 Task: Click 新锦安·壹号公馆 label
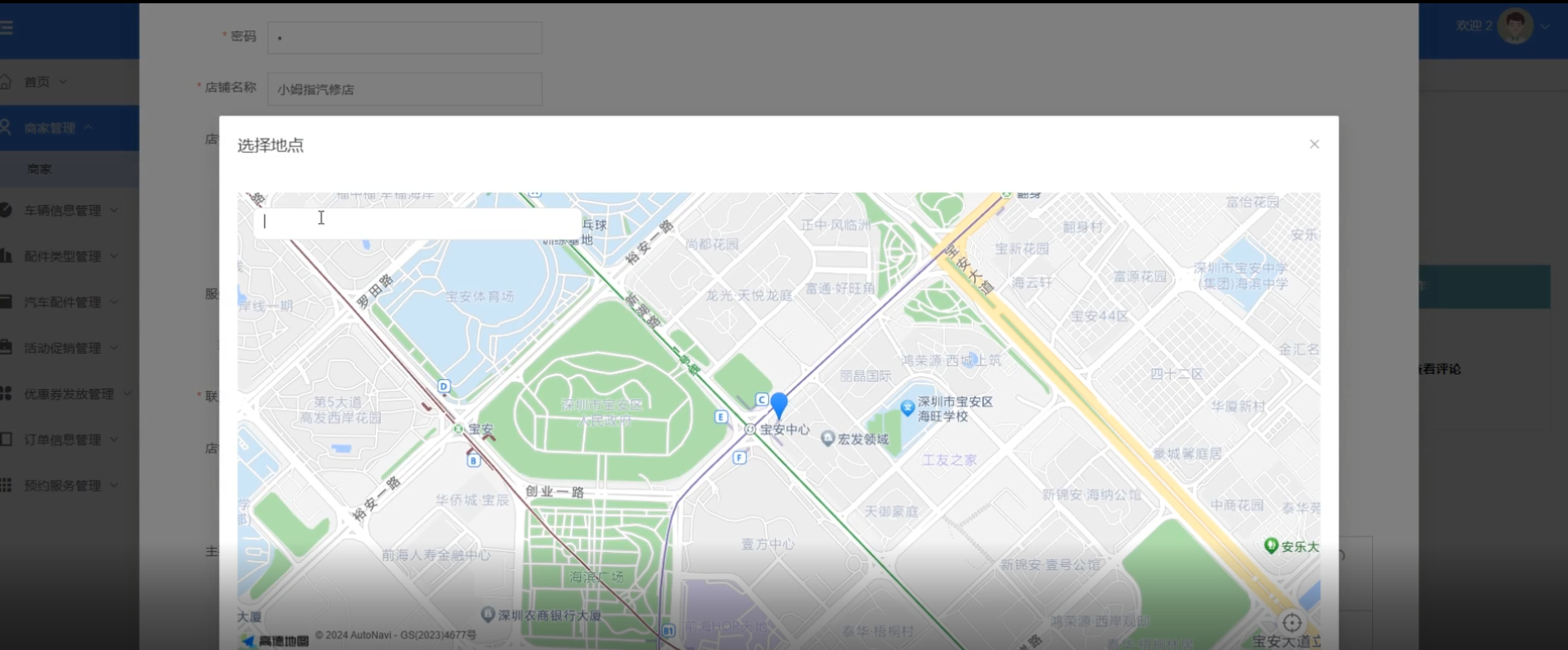(x=1051, y=564)
